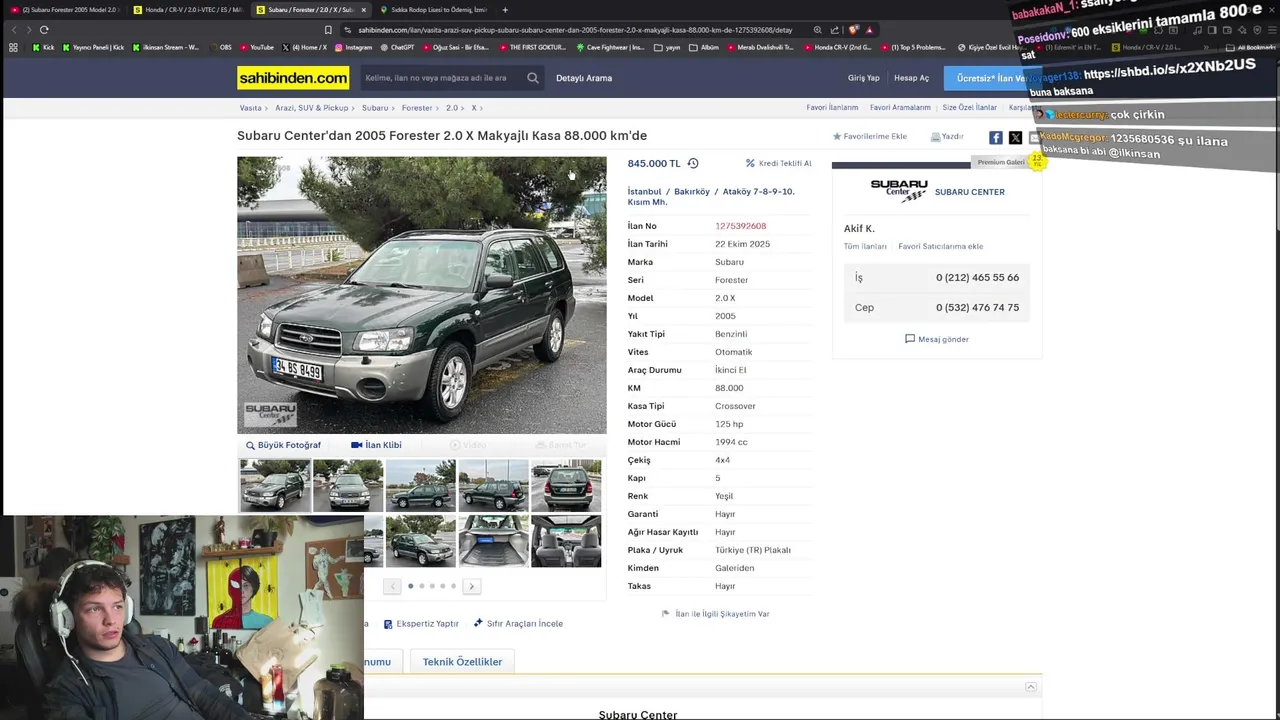Open the Instagram bookmark
Screen dimensions: 1280x720
[353, 47]
